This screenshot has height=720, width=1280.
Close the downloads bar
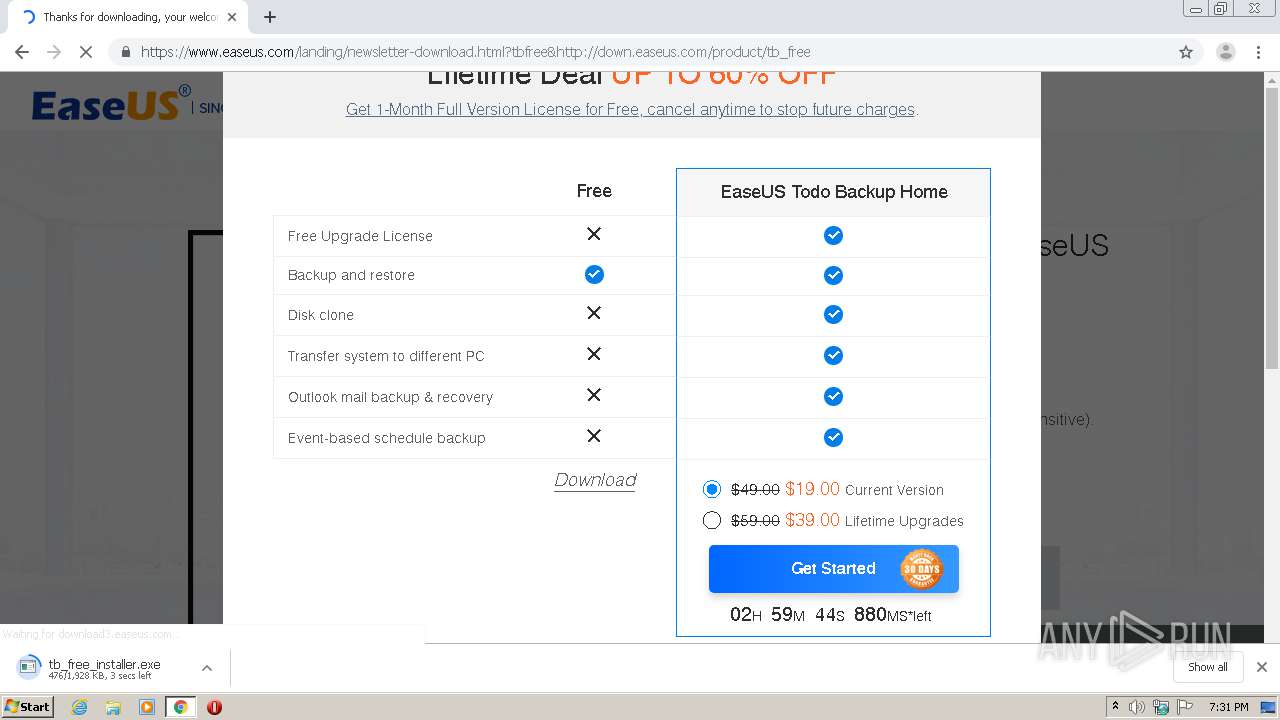pyautogui.click(x=1261, y=667)
